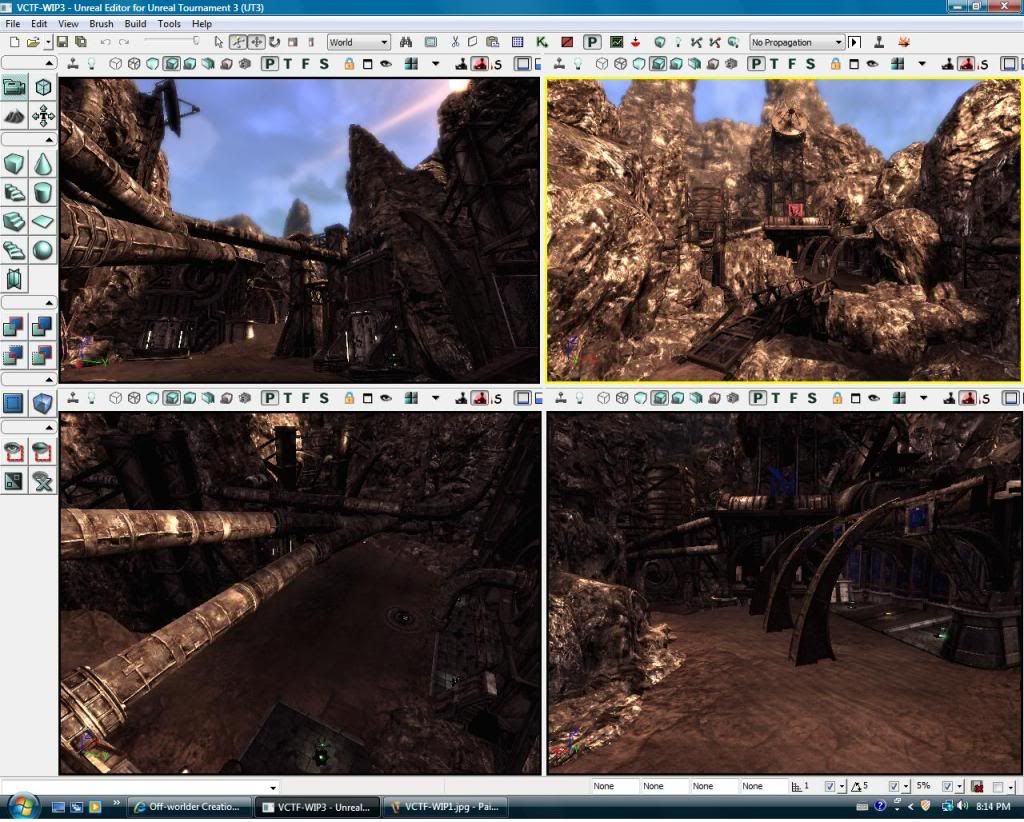Screen dimensions: 1024x822
Task: Switch top-left viewport to Side S view
Action: tap(324, 64)
